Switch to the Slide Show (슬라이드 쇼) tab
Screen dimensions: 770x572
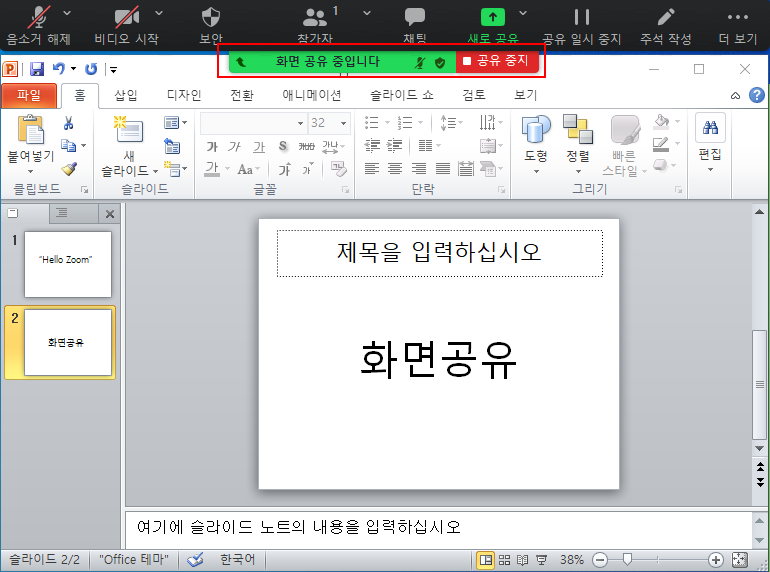pyautogui.click(x=402, y=95)
